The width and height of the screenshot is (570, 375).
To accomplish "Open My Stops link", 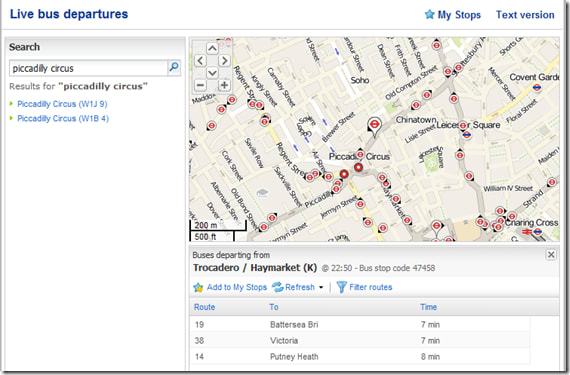I will click(x=459, y=15).
